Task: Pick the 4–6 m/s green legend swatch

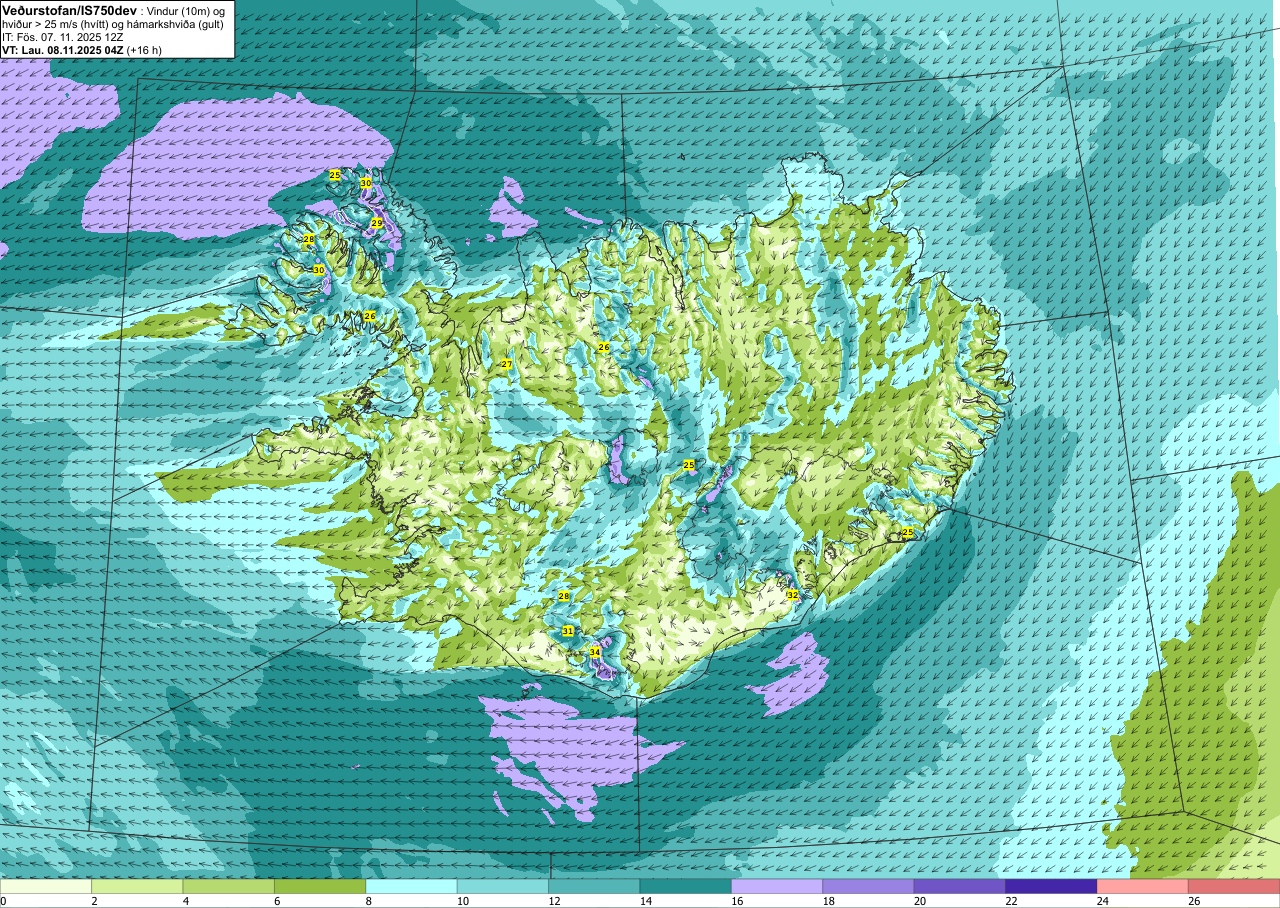Action: click(x=229, y=886)
